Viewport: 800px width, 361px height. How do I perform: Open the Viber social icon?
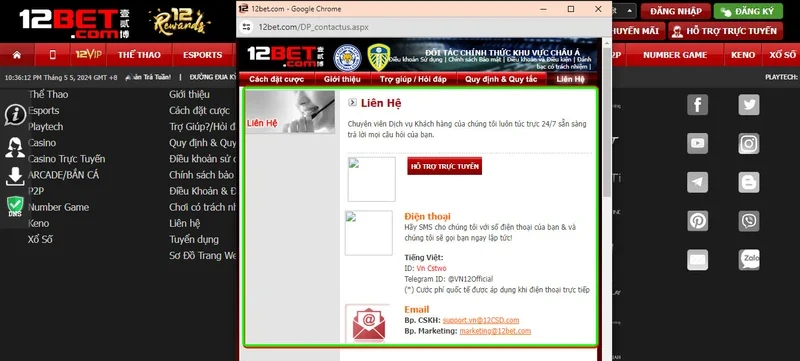click(748, 221)
